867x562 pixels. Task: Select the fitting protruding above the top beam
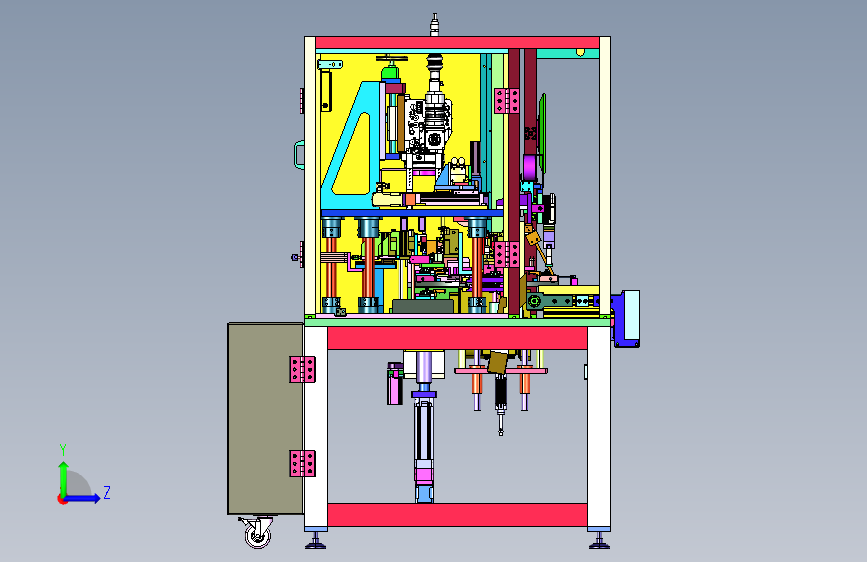[x=435, y=25]
